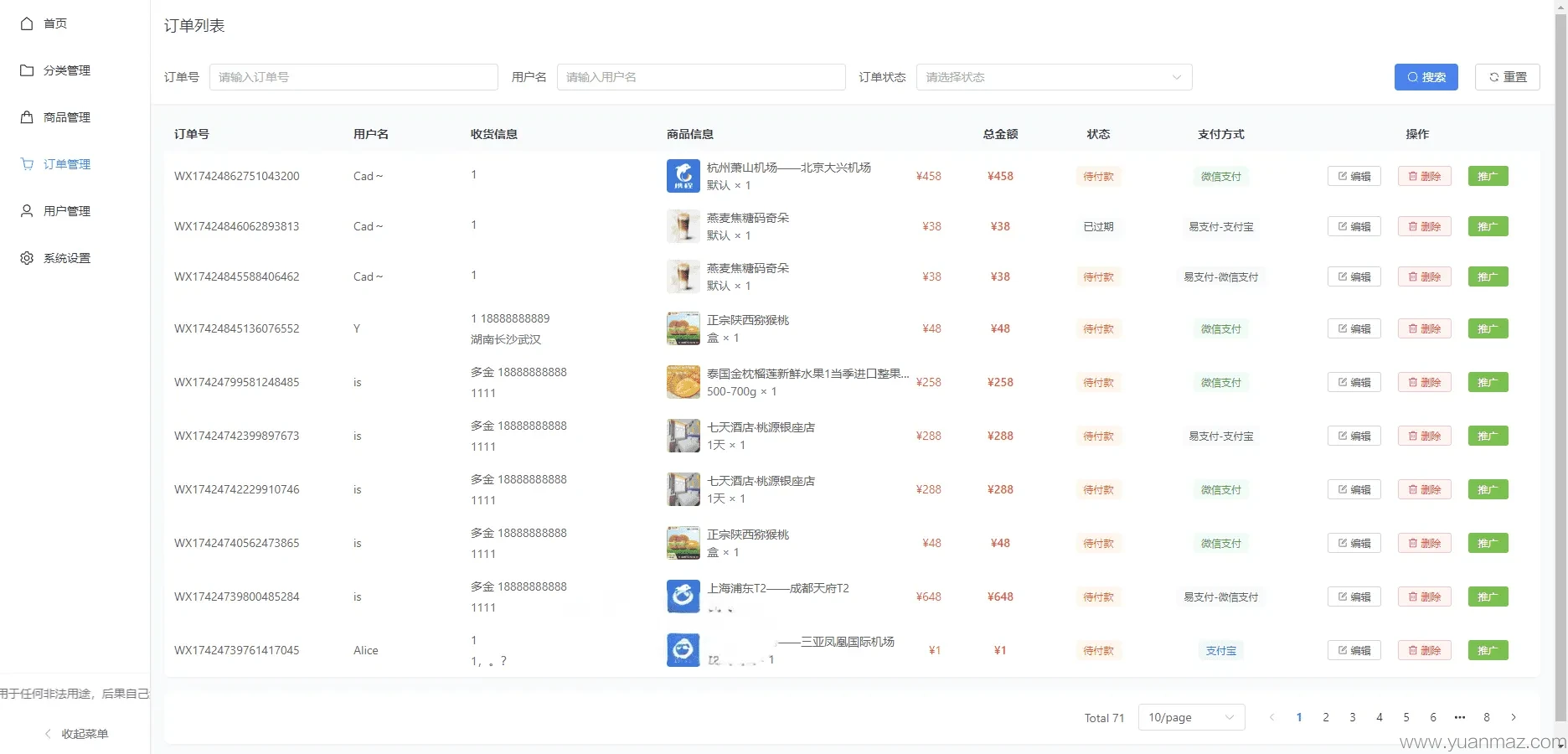
Task: Delete order WX17424799581248485
Action: click(1424, 382)
